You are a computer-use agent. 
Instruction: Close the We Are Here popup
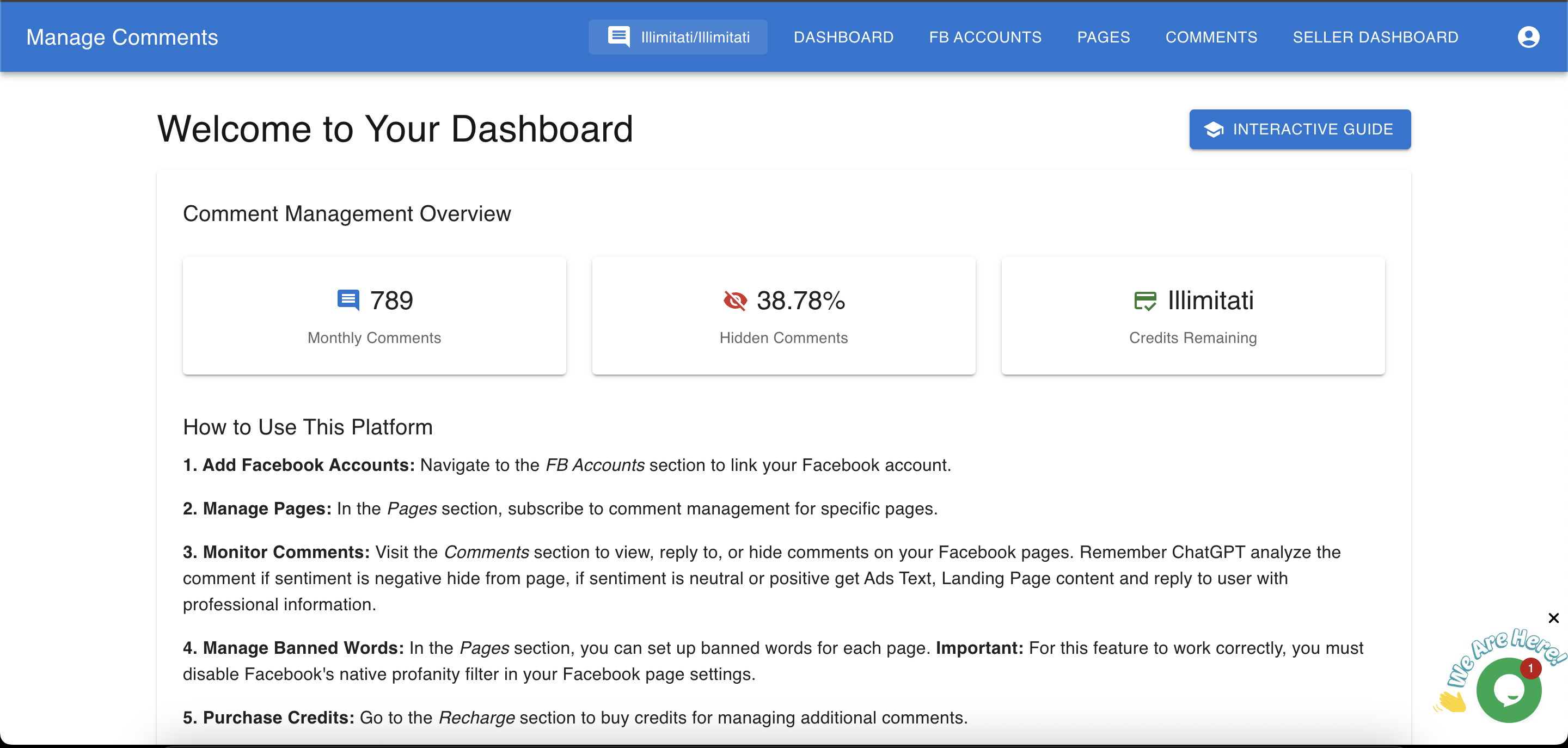[x=1553, y=618]
